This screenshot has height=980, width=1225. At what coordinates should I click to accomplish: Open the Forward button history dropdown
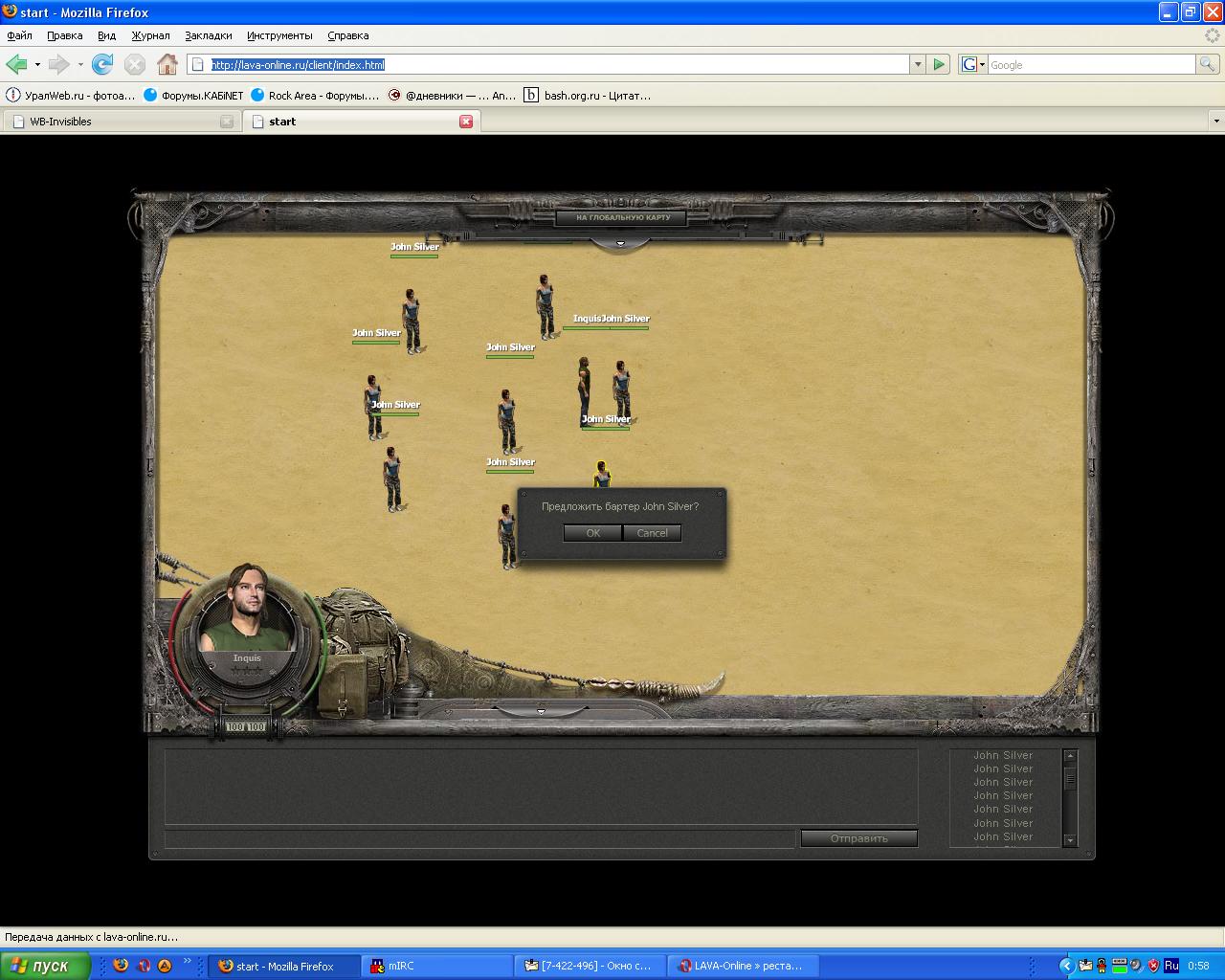point(80,64)
